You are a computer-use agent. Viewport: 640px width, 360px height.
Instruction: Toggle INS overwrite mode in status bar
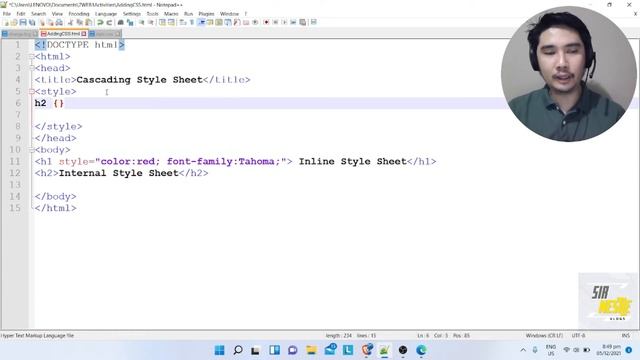tap(625, 336)
